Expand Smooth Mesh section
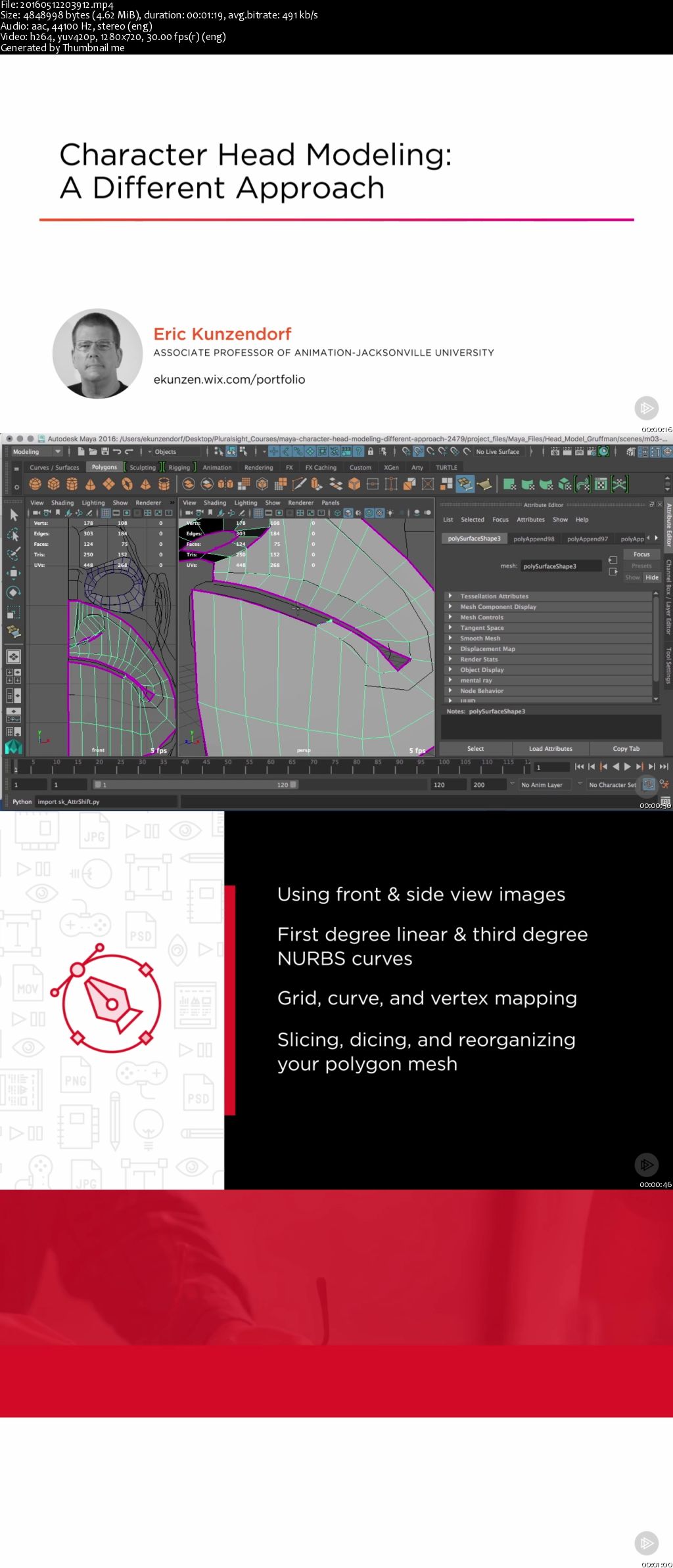Image resolution: width=673 pixels, height=1568 pixels. tap(548, 638)
